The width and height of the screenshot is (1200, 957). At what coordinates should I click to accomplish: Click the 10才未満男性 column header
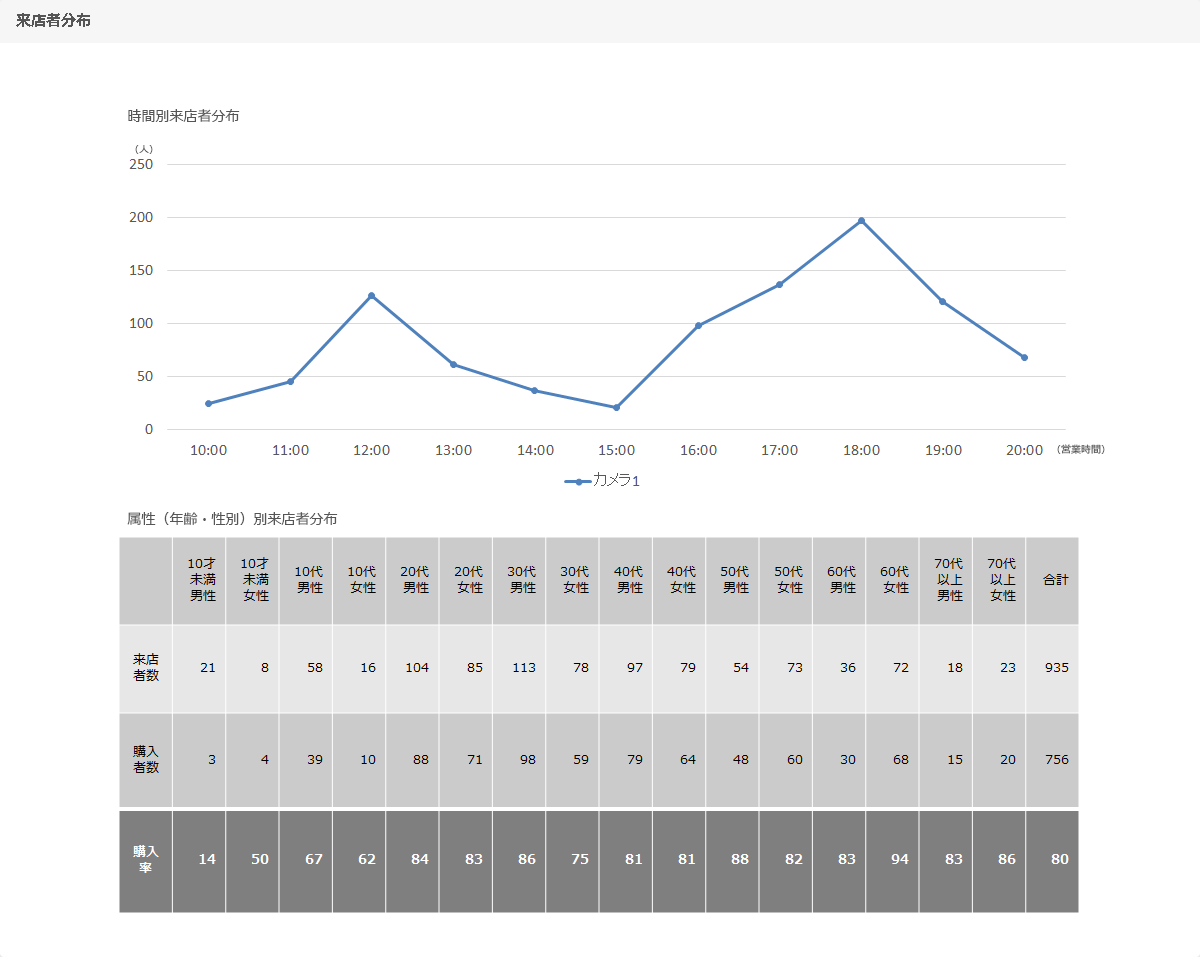202,581
